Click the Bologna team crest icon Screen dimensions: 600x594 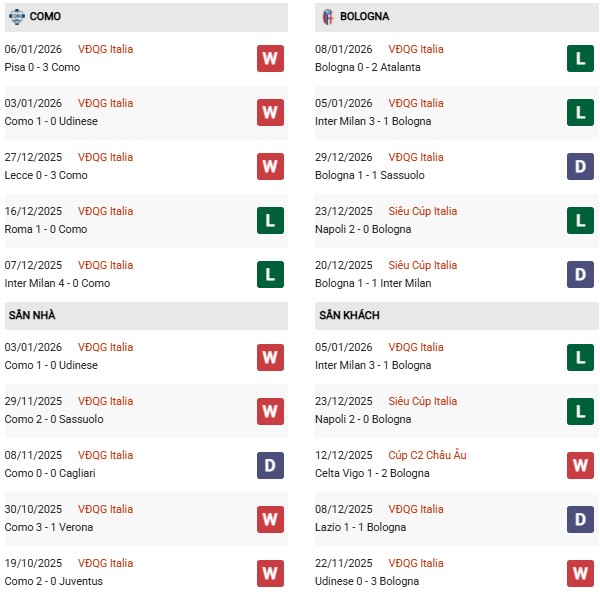[x=327, y=17]
